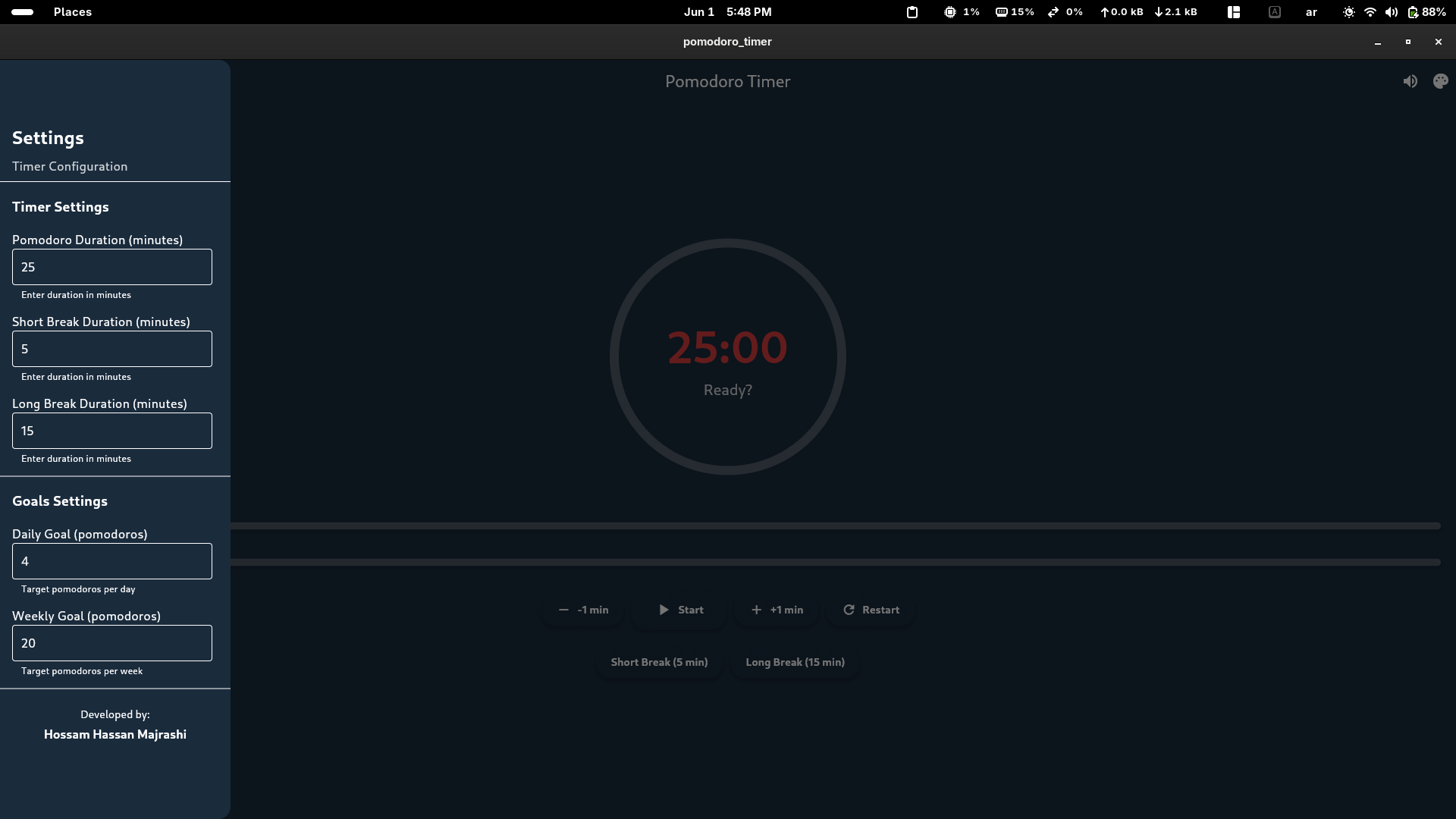Viewport: 1456px width, 819px height.
Task: Open the Wi-Fi status icon
Action: pos(1370,12)
